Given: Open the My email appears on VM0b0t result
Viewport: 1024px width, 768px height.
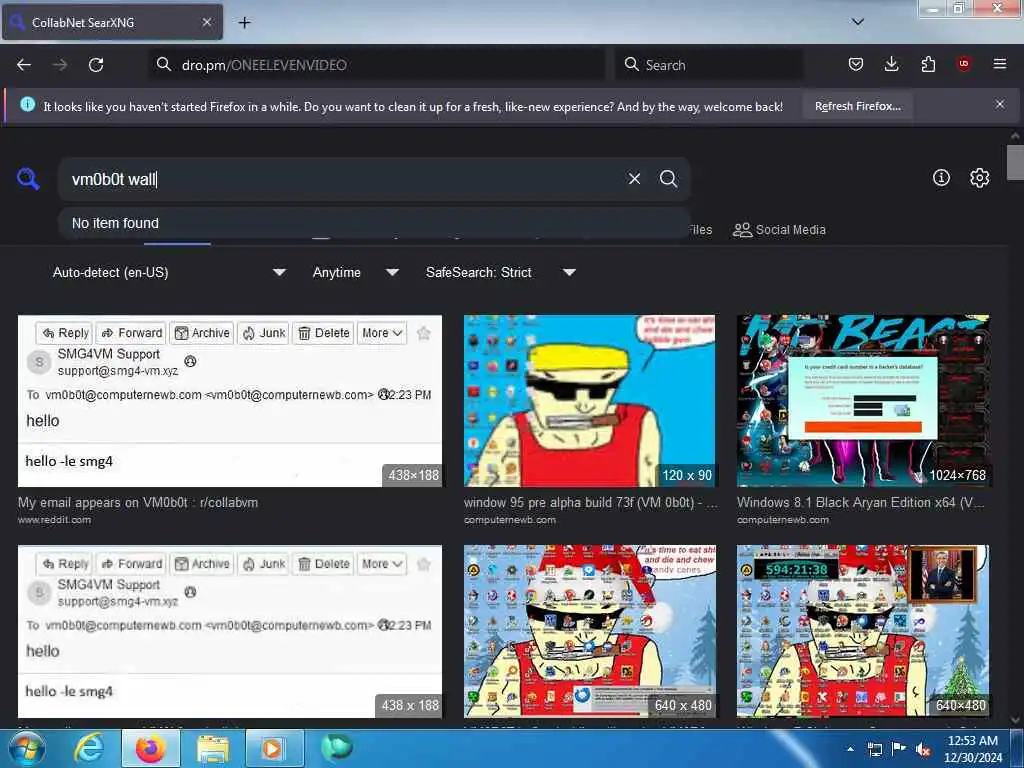Looking at the screenshot, I should pos(138,503).
